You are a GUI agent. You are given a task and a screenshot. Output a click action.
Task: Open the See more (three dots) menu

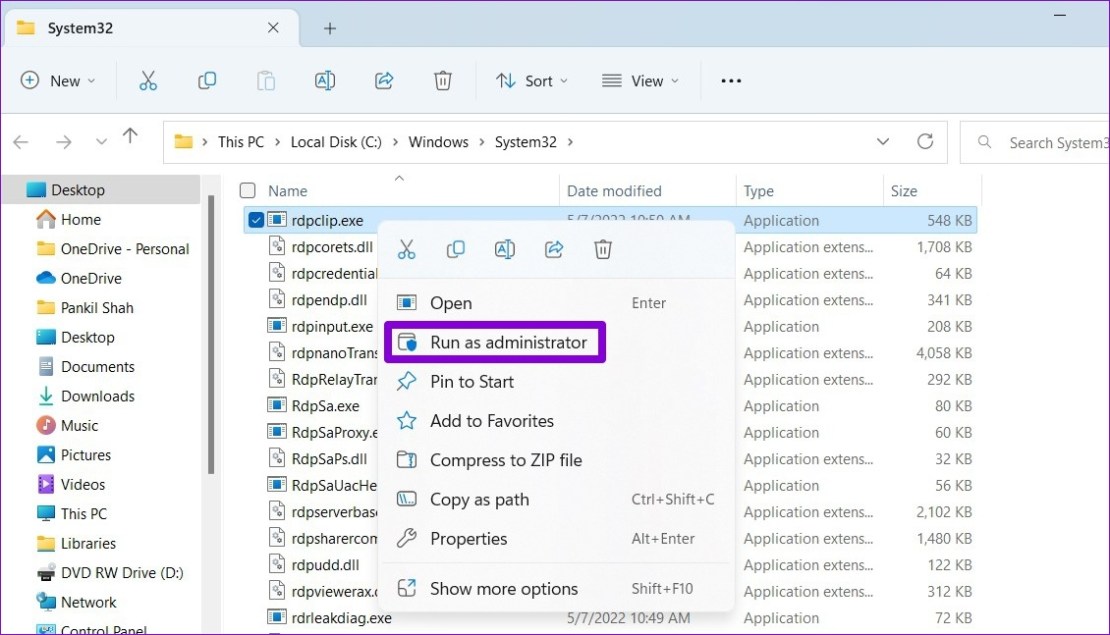[731, 81]
